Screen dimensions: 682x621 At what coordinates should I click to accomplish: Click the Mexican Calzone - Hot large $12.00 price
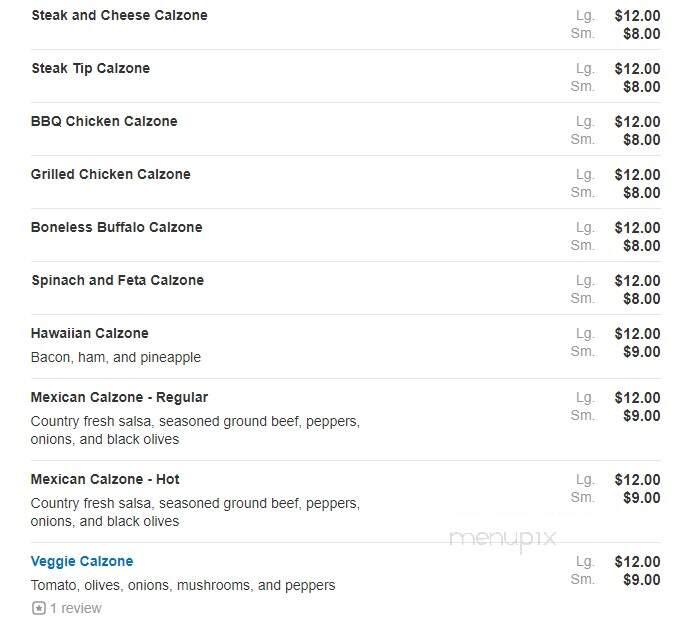(637, 480)
